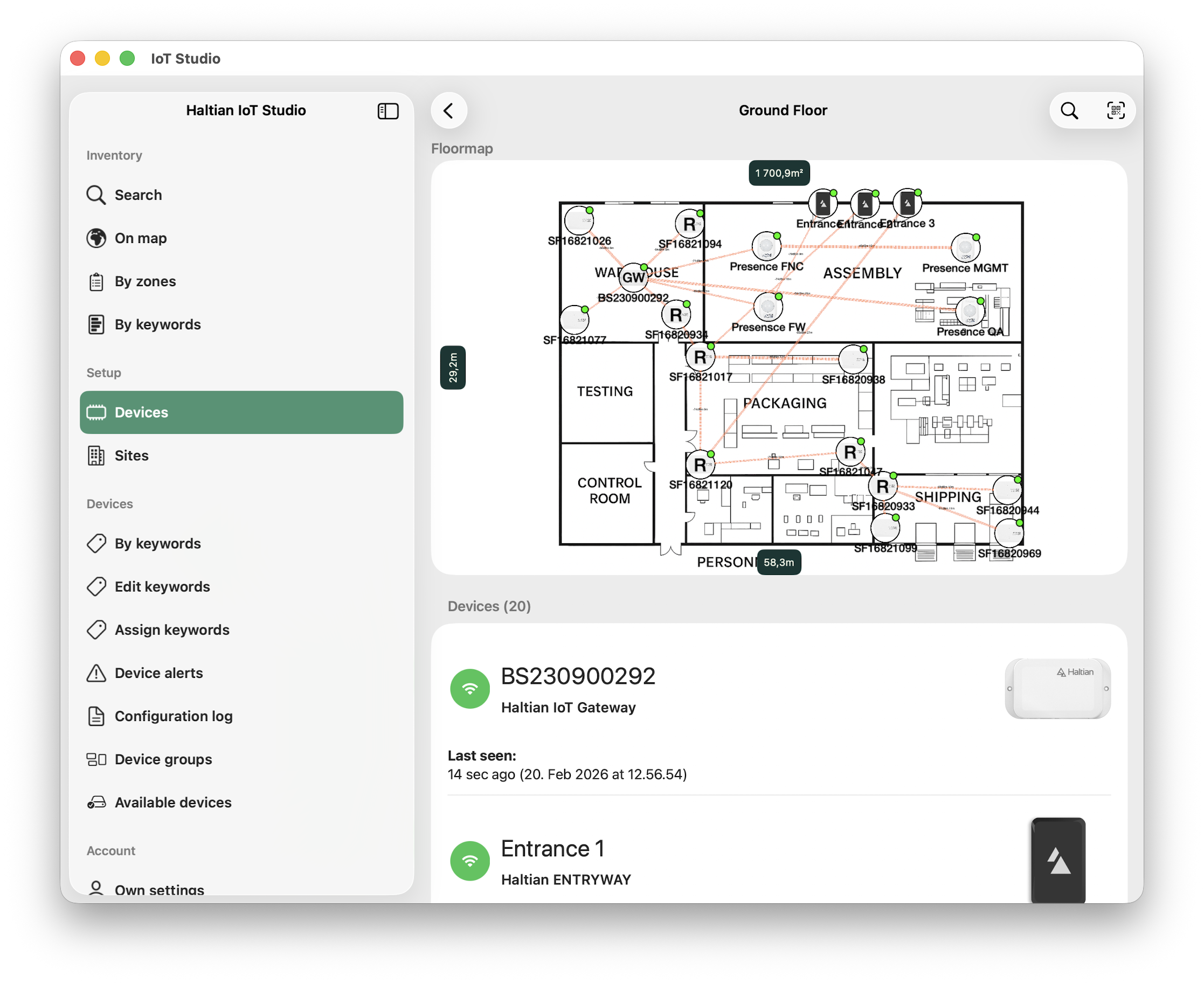1204x983 pixels.
Task: Browse inventory By zones
Action: 145,281
